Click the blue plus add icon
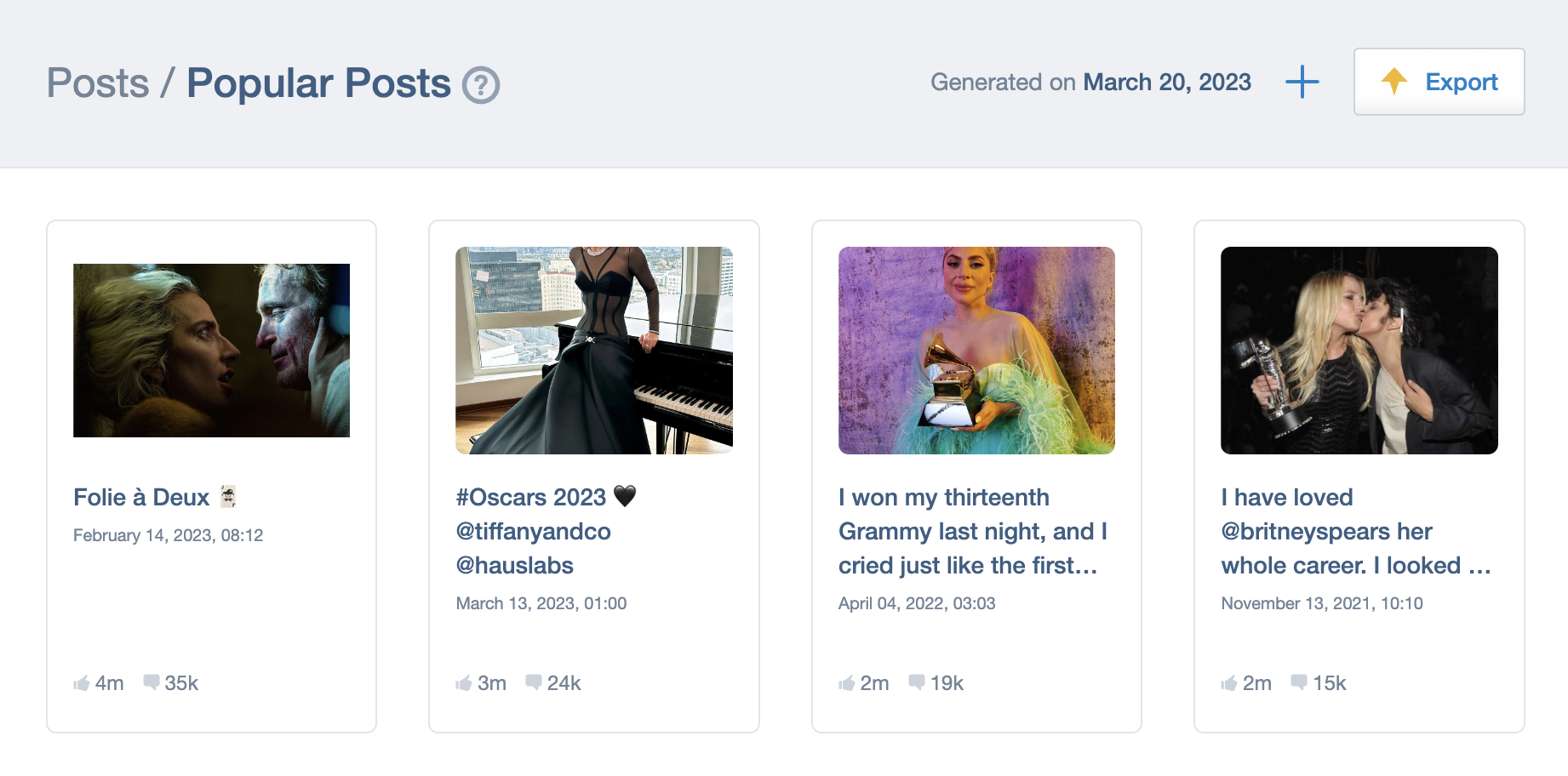Image resolution: width=1568 pixels, height=776 pixels. click(x=1302, y=82)
